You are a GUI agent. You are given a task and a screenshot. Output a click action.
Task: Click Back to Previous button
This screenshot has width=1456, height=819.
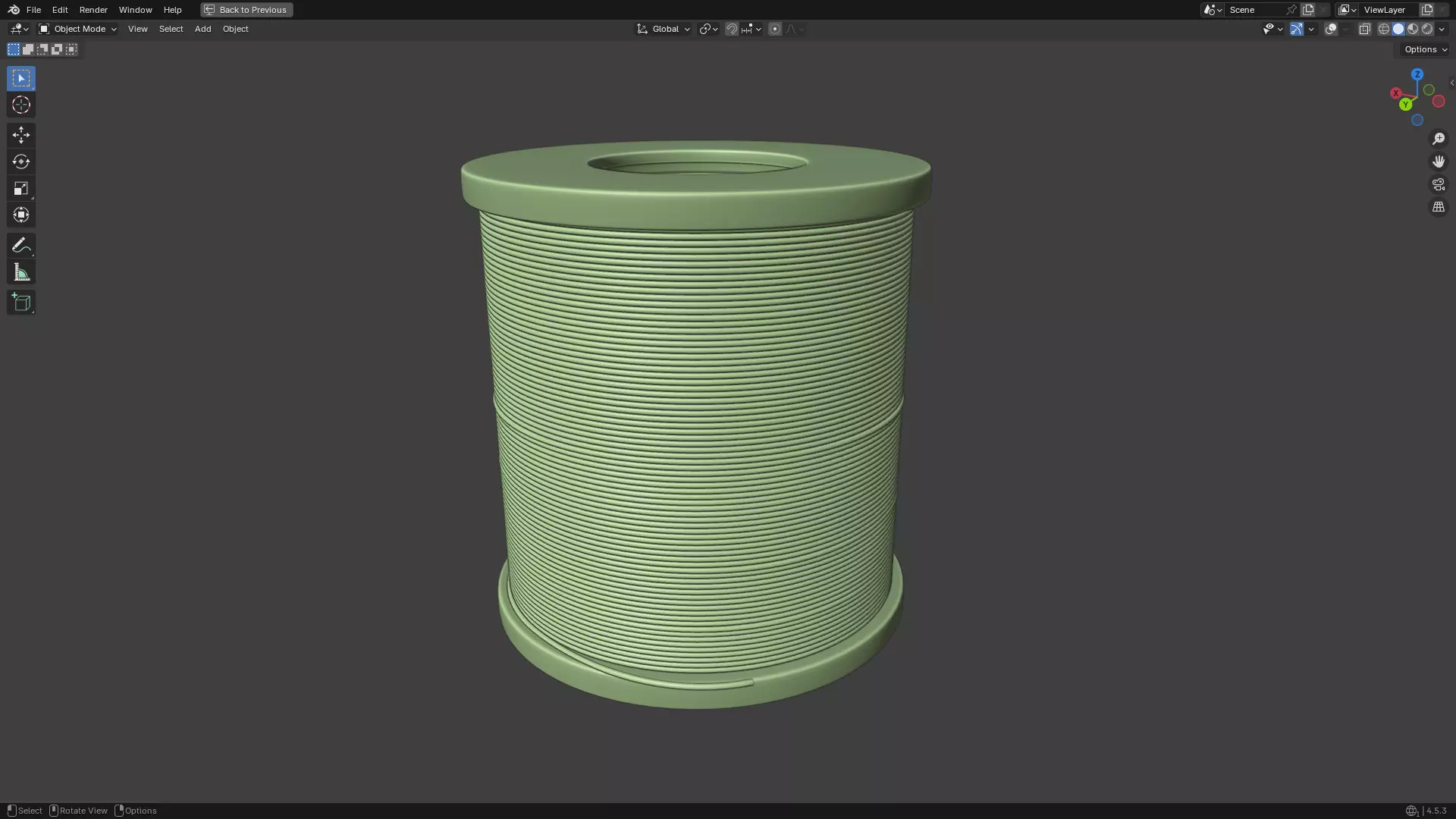(x=246, y=10)
